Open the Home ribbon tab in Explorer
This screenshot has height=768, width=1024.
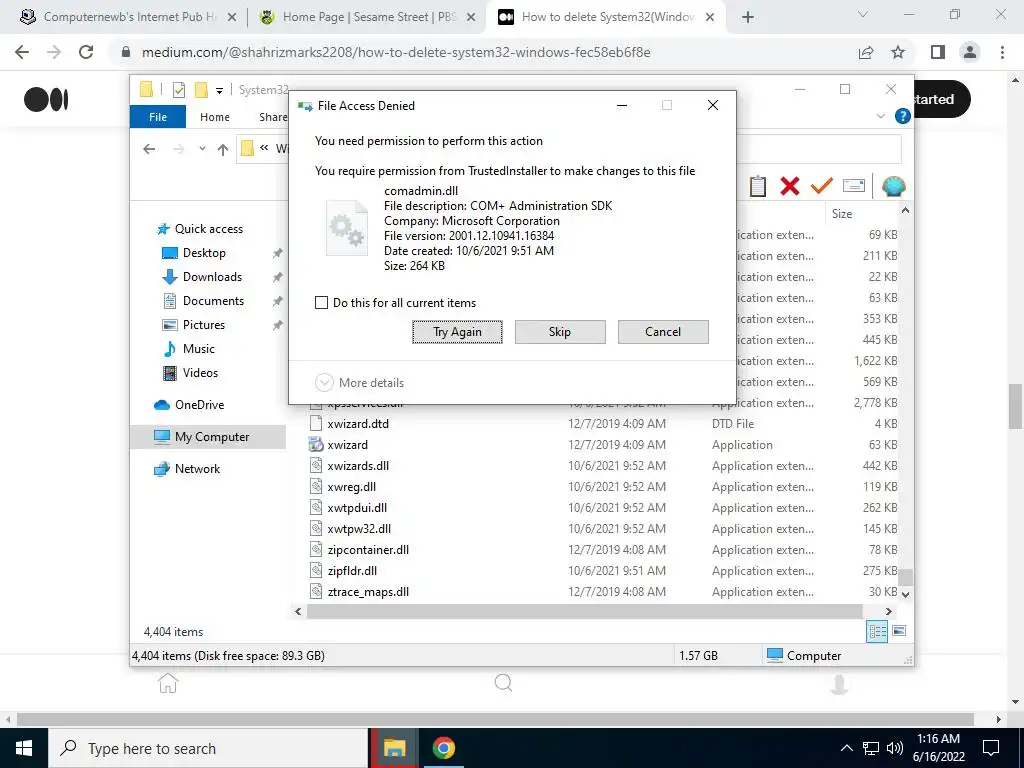[215, 117]
